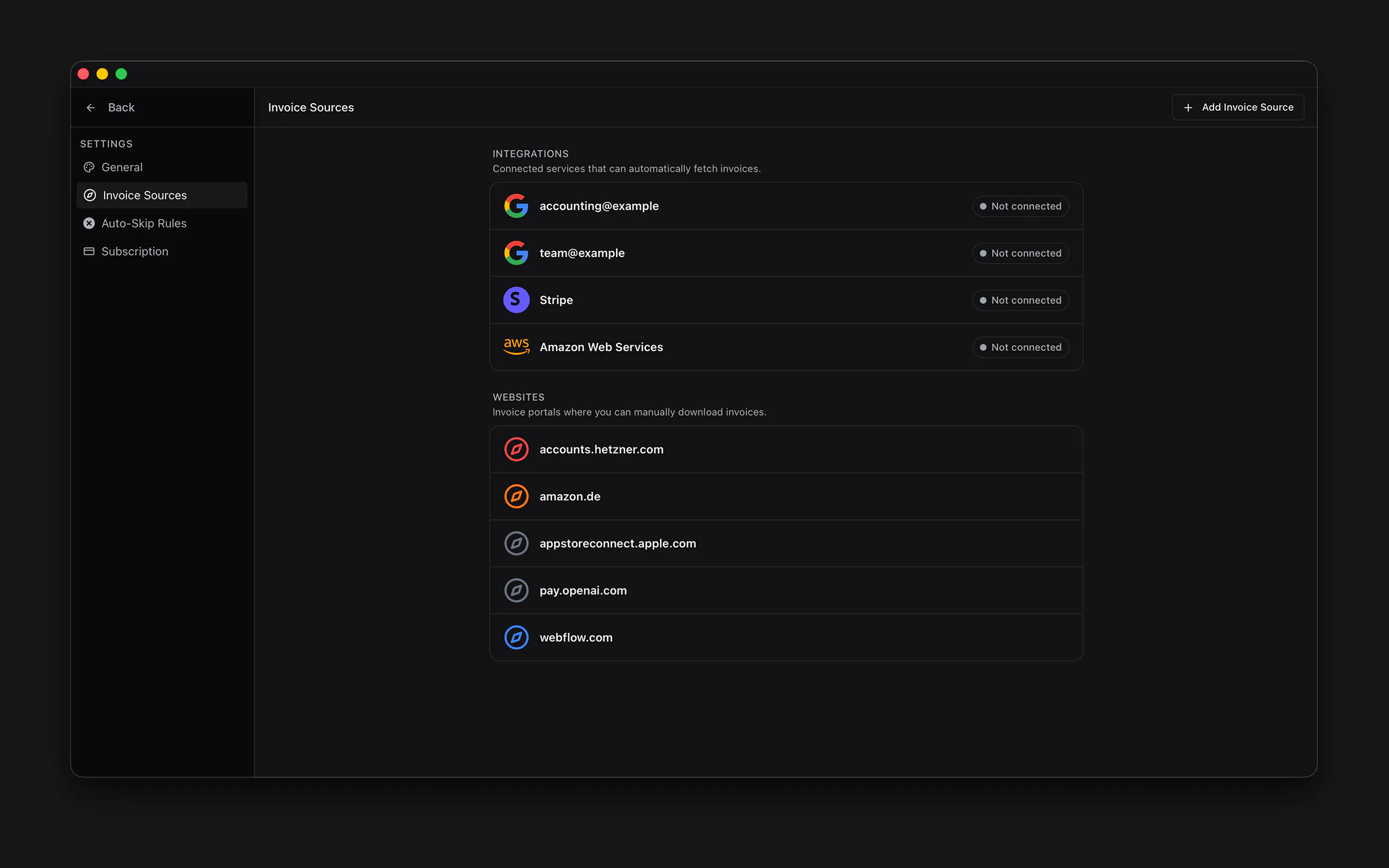Select Invoice Sources in the sidebar
This screenshot has height=868, width=1389.
(162, 195)
